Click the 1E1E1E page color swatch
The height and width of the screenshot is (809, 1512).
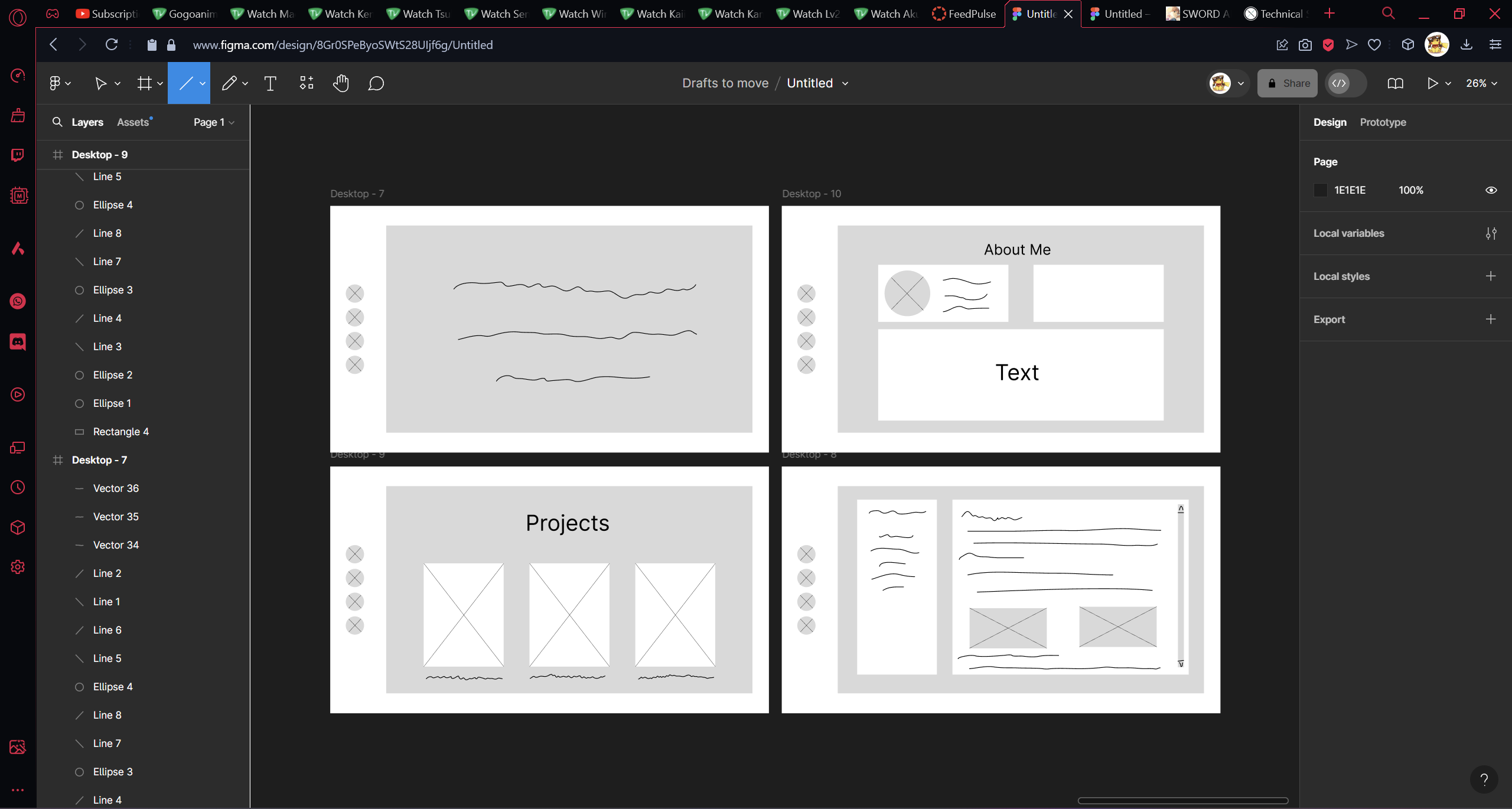pos(1321,190)
